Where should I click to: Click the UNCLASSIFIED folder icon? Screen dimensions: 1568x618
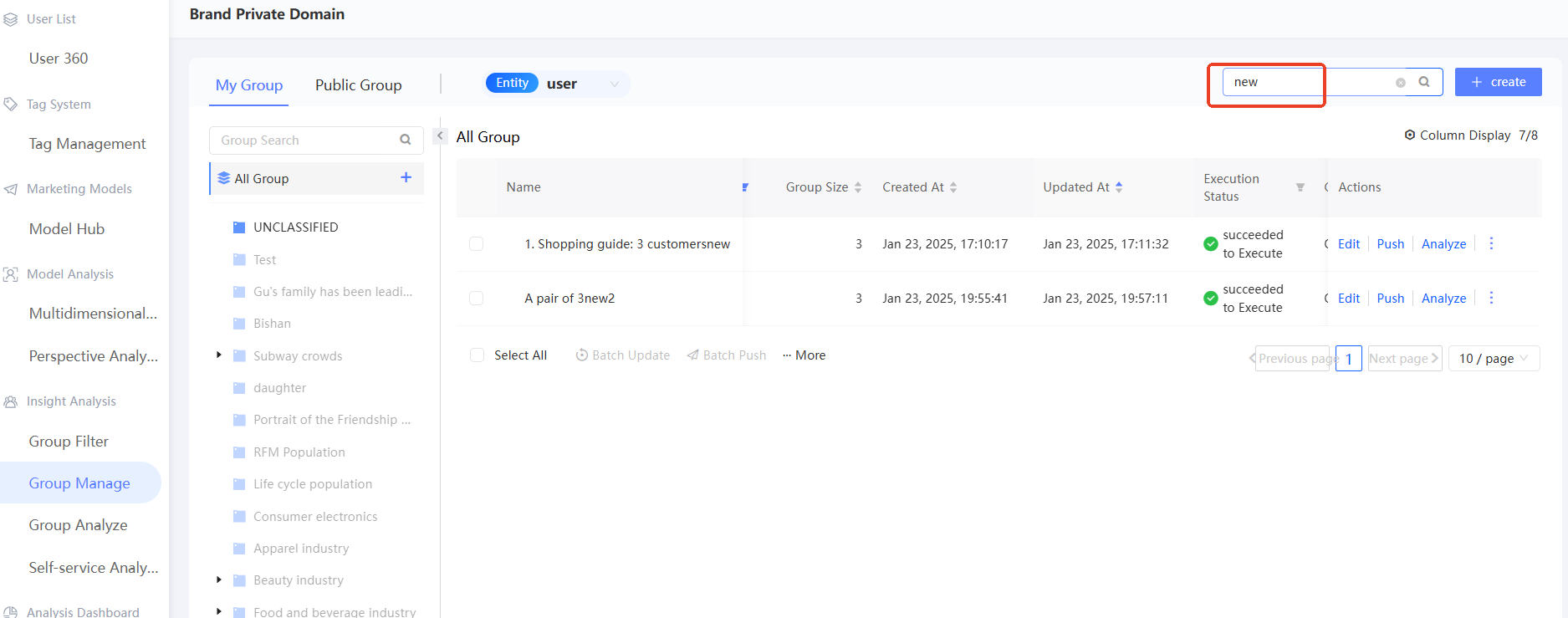(x=239, y=227)
